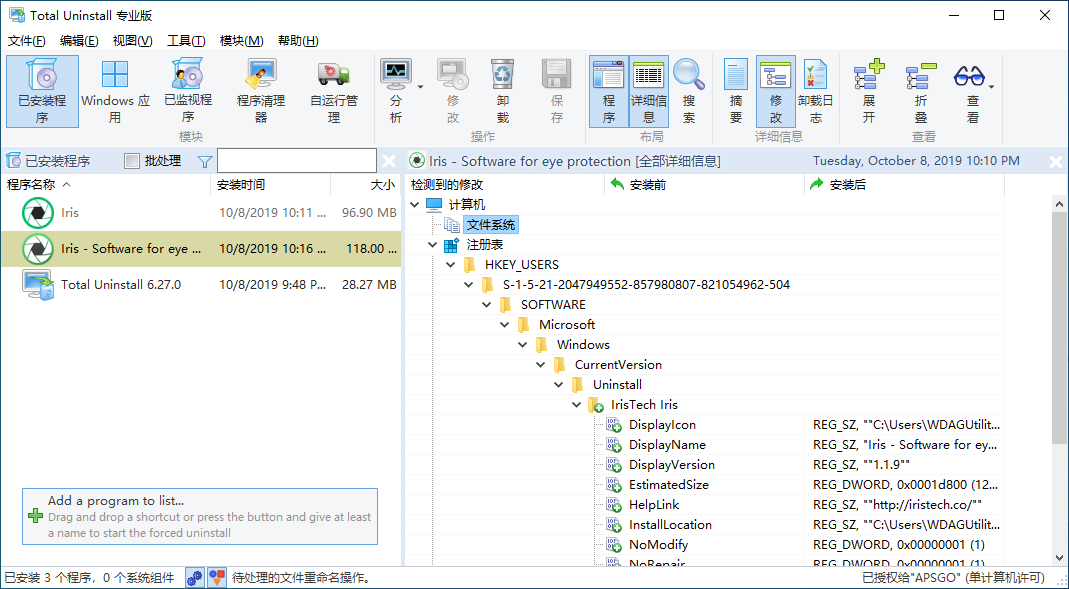Open the 帮助(H) menu

[x=298, y=41]
